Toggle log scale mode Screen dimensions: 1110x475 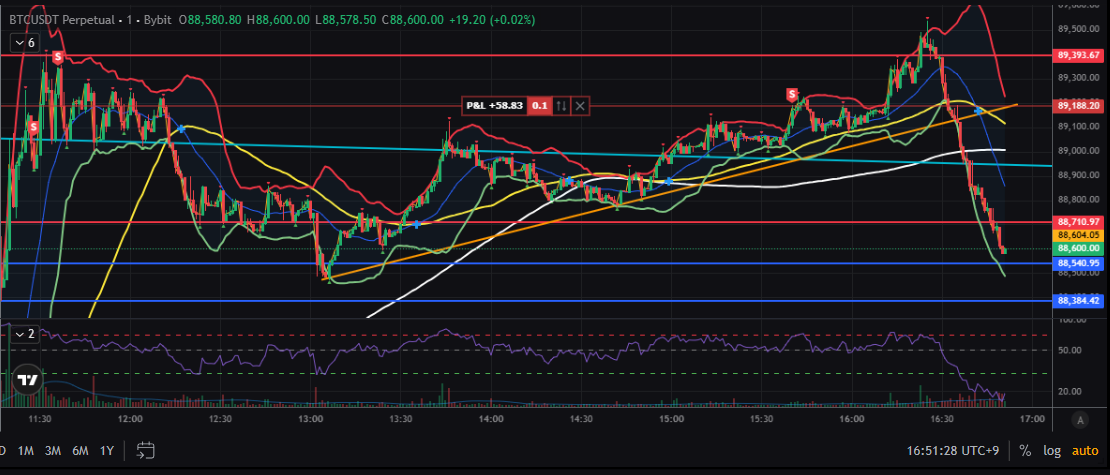1053,450
